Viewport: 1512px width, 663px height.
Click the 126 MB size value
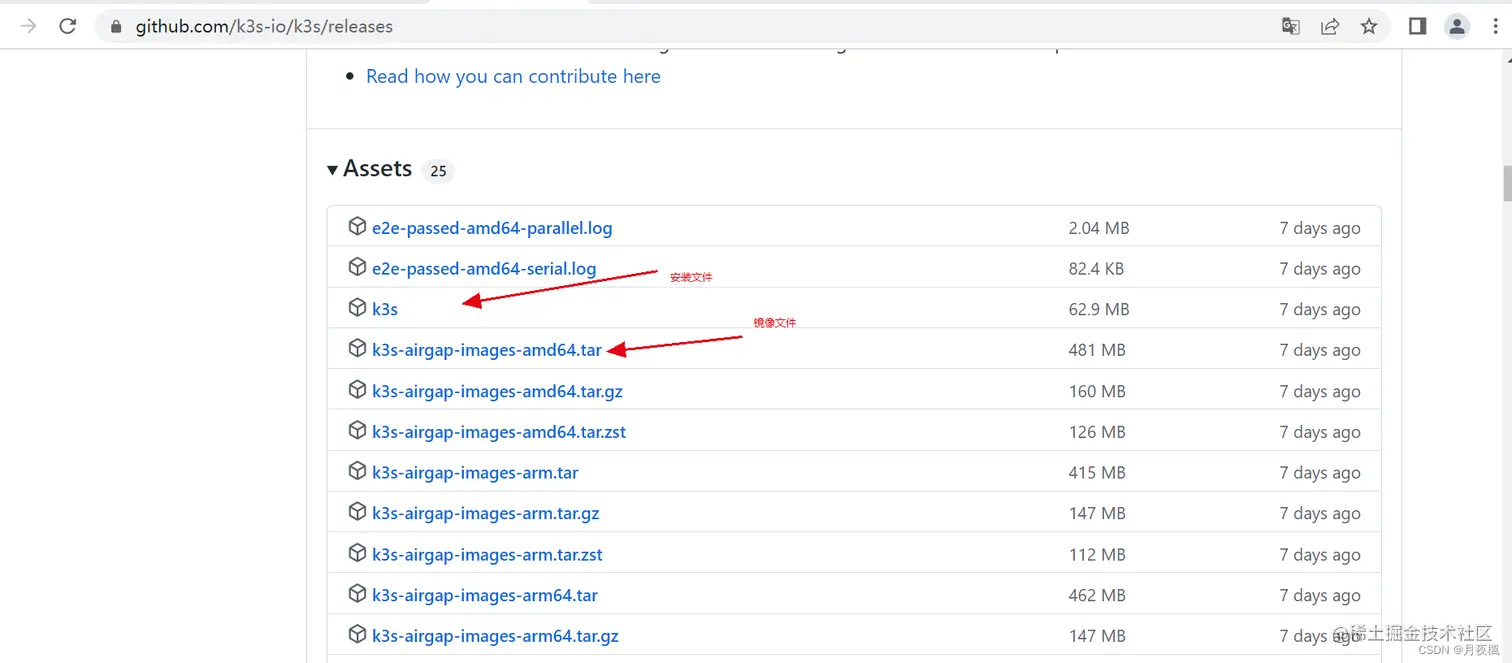click(x=1097, y=432)
